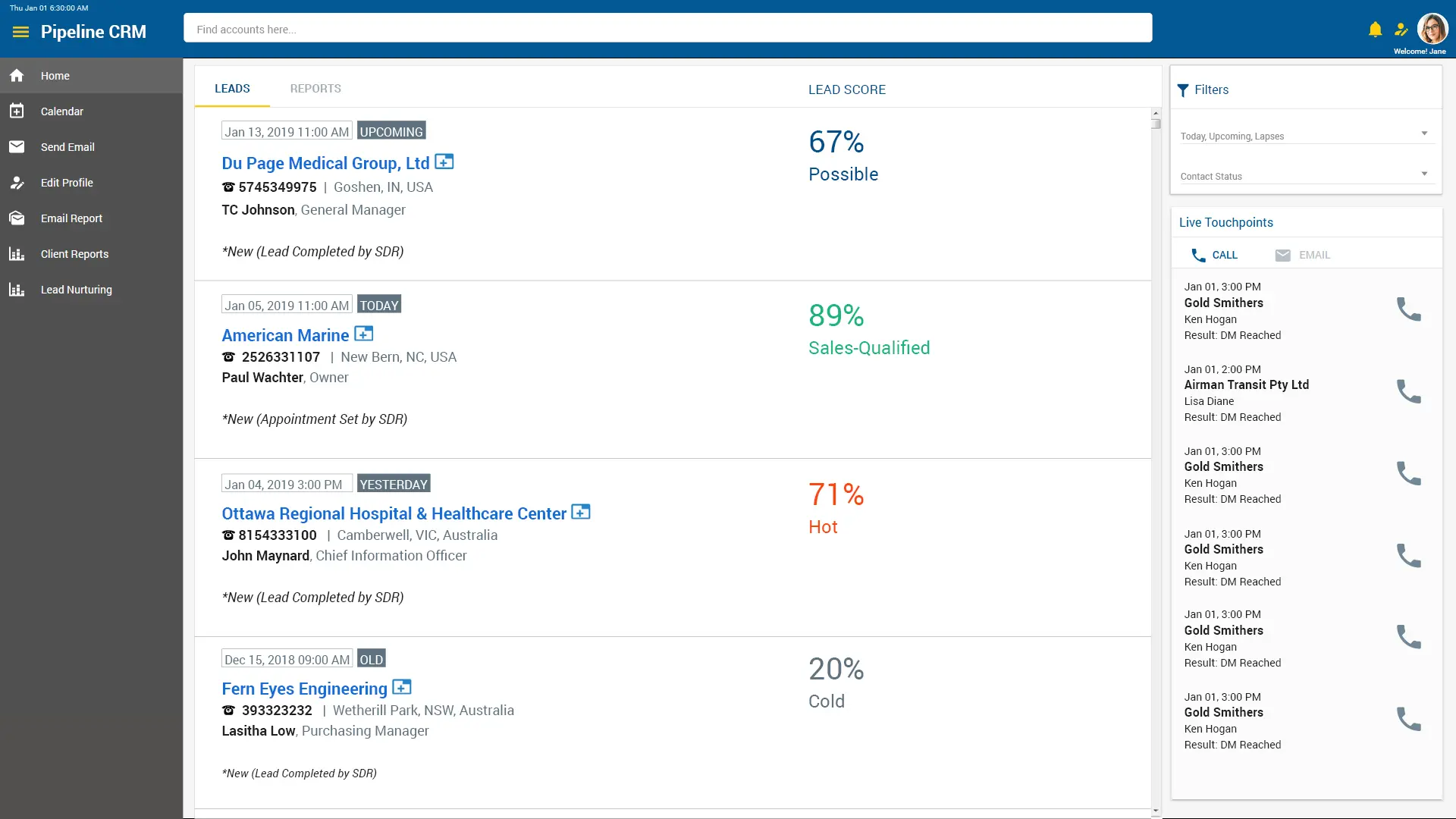Click the notifications bell icon
Screen dimensions: 1456x819
(x=1375, y=29)
